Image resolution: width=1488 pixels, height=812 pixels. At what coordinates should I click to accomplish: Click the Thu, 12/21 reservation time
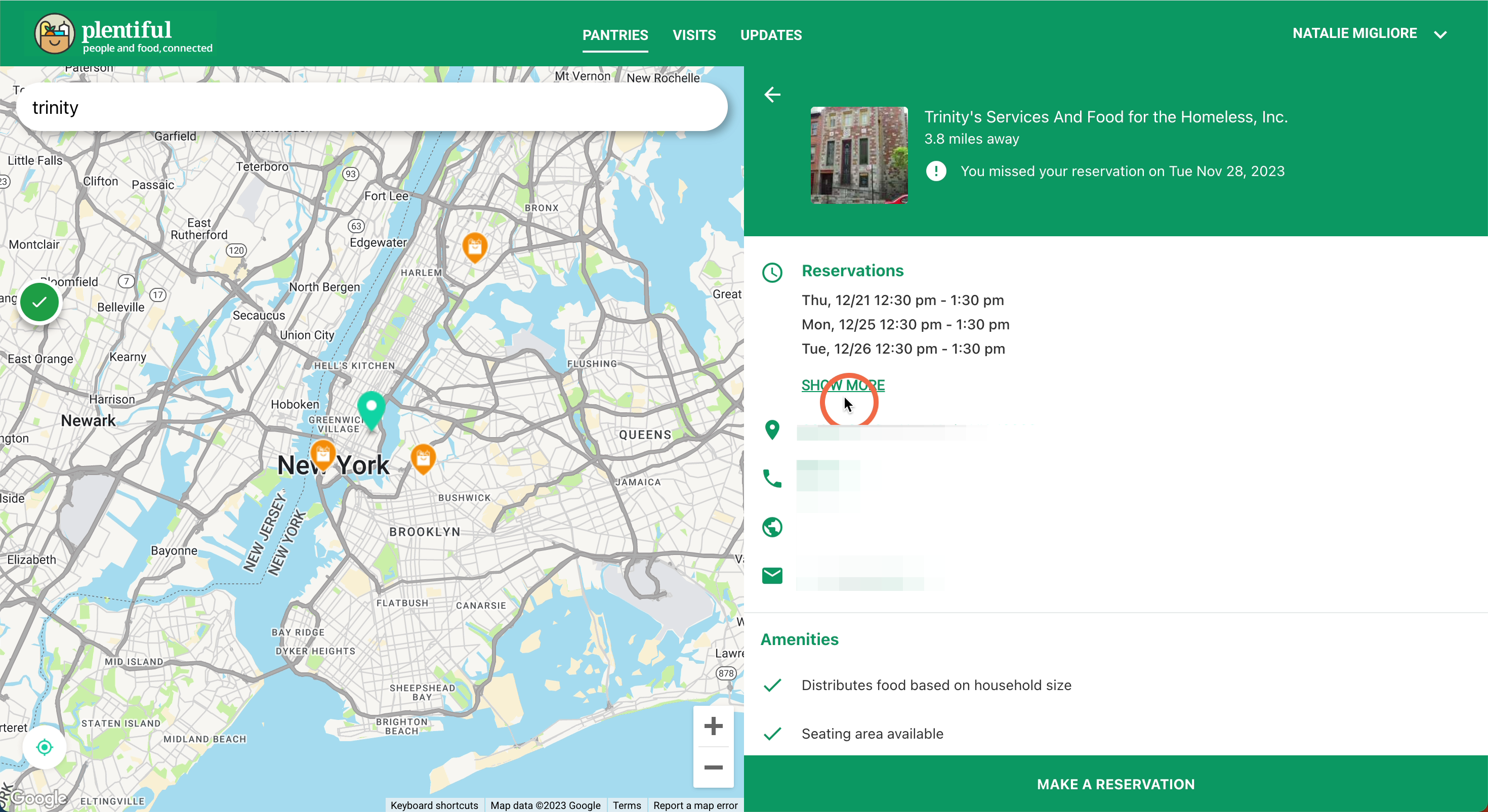coord(902,301)
